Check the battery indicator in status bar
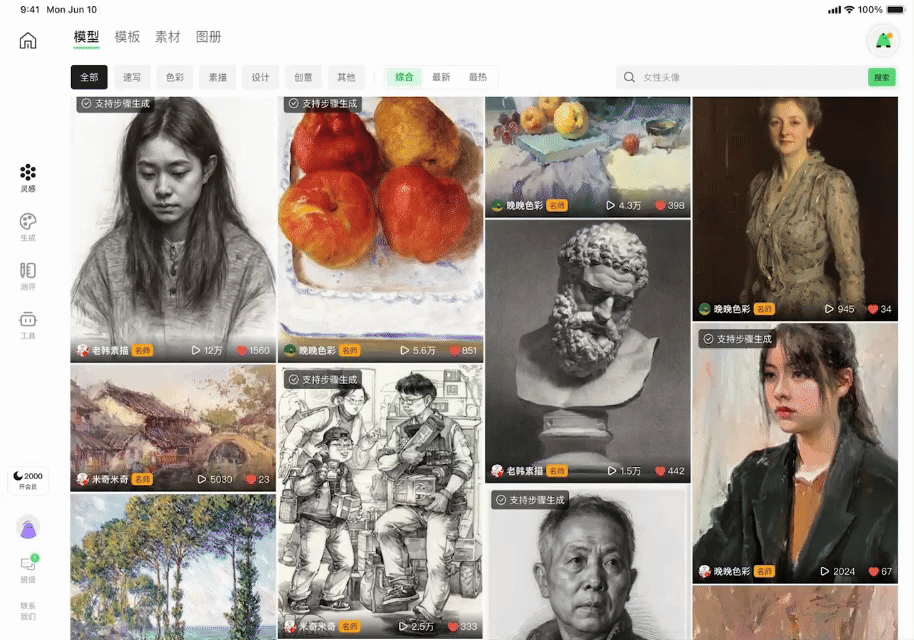 895,9
